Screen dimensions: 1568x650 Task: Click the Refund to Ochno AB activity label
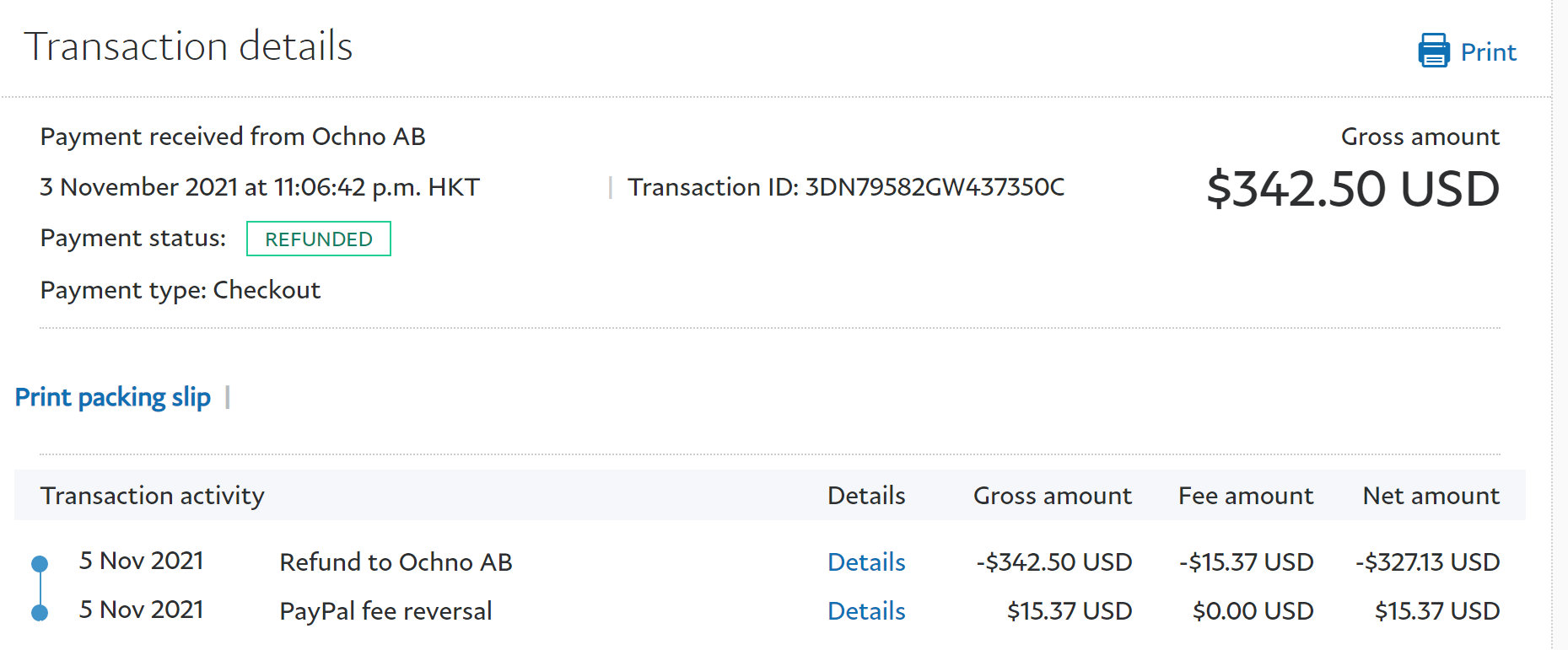point(396,562)
